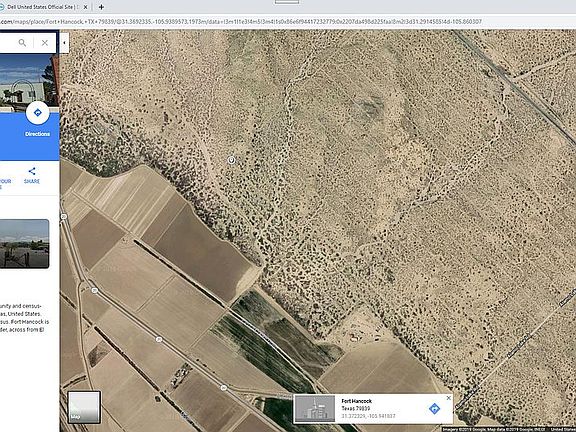
Task: Click the Fort Hancock description text
Action: point(24,318)
